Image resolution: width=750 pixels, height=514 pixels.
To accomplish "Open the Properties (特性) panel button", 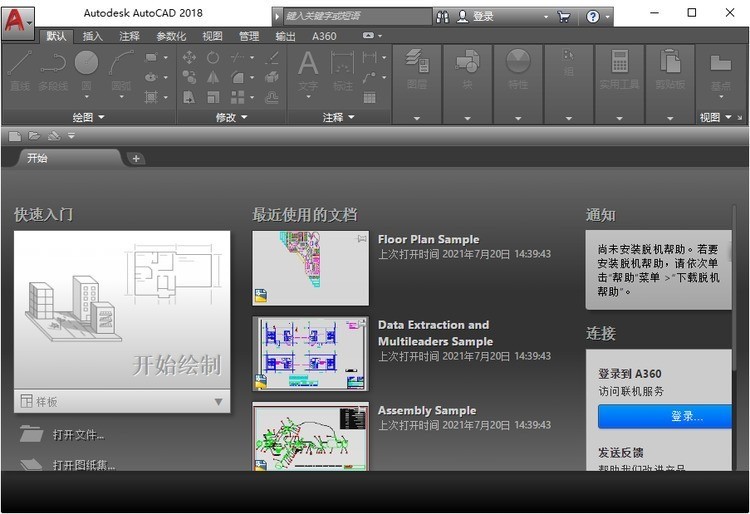I will pos(518,69).
